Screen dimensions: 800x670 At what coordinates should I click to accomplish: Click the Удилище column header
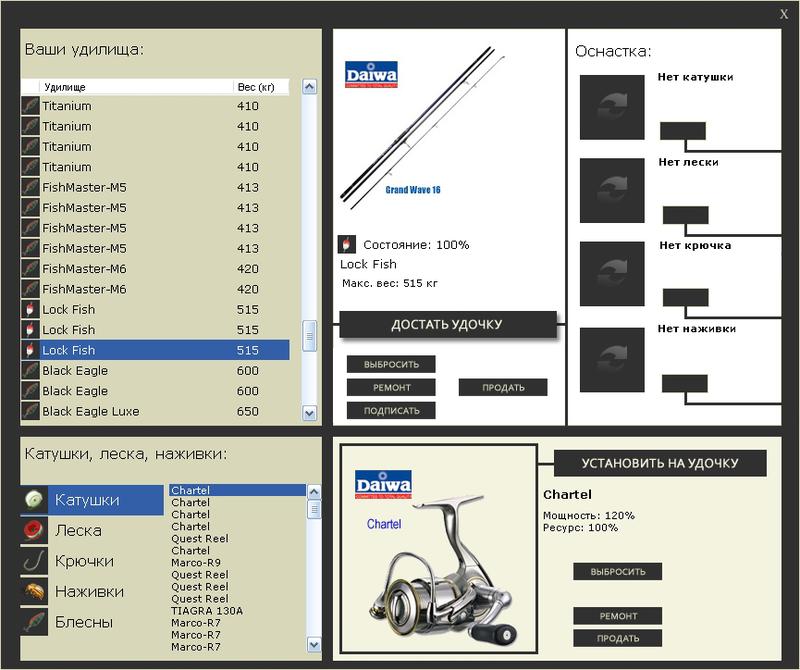(x=136, y=87)
